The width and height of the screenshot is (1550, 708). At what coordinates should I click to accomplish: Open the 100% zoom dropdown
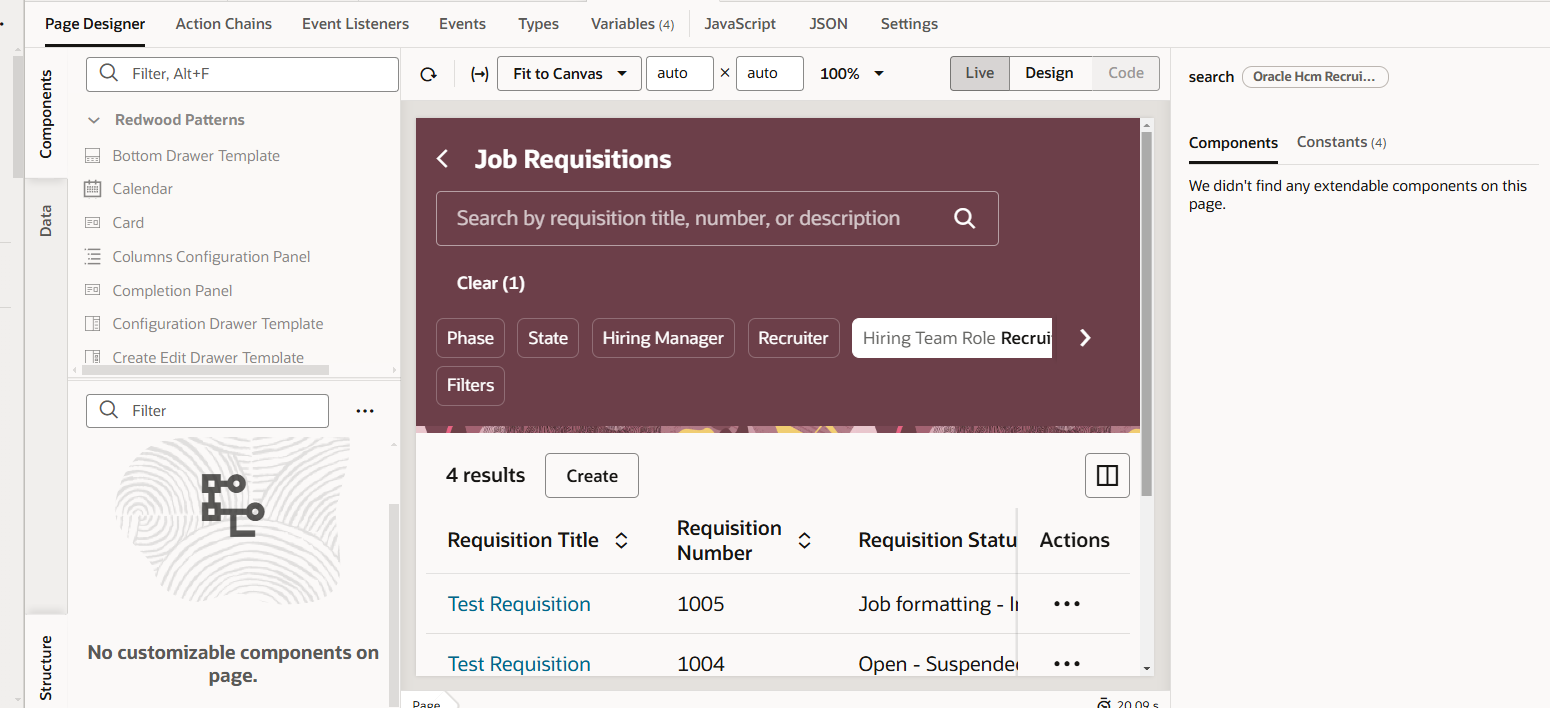click(x=851, y=73)
